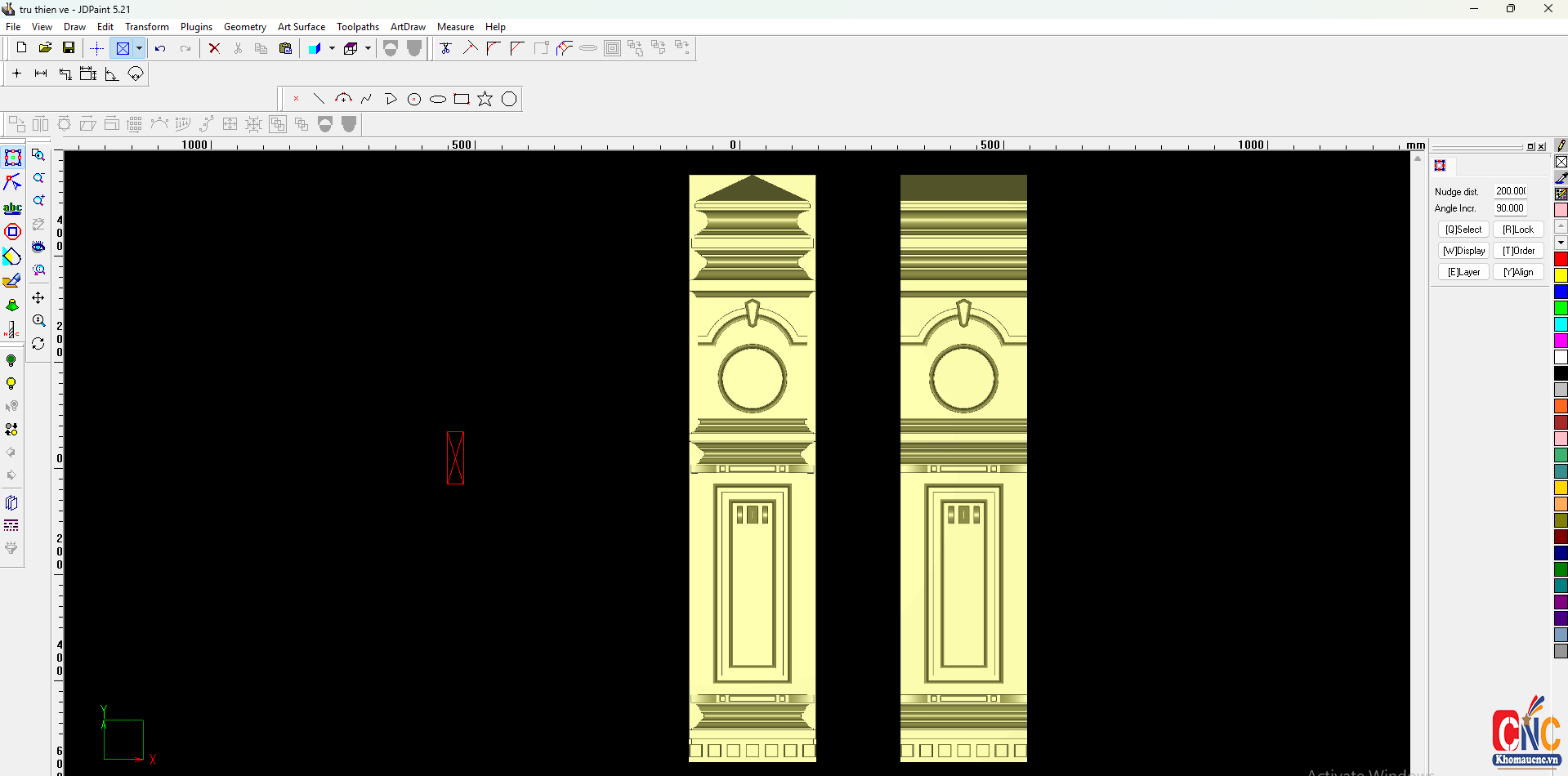Open the cyan cube view dropdown arrow

[332, 48]
